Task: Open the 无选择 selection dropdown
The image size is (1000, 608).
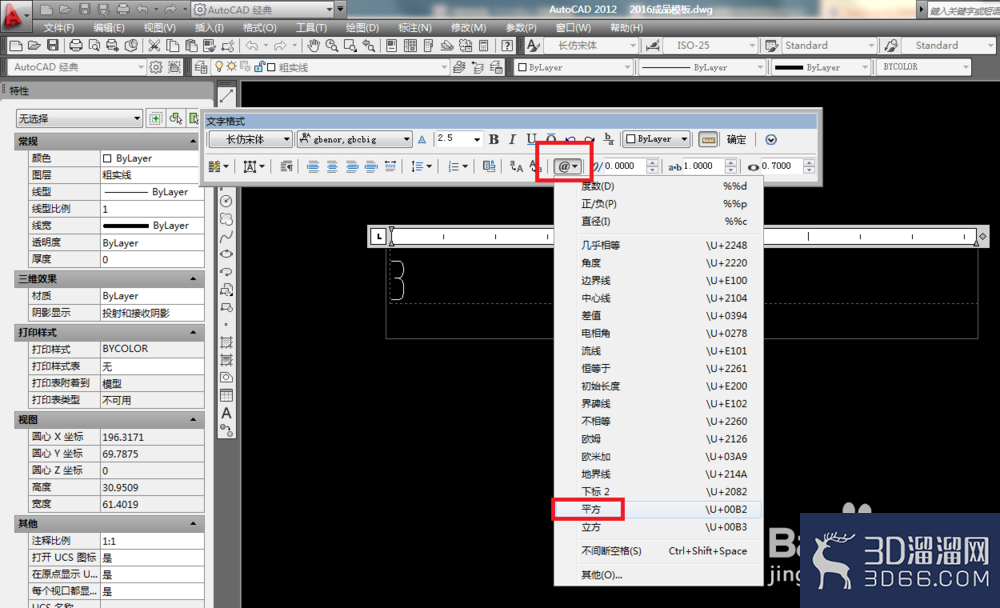Action: (79, 118)
